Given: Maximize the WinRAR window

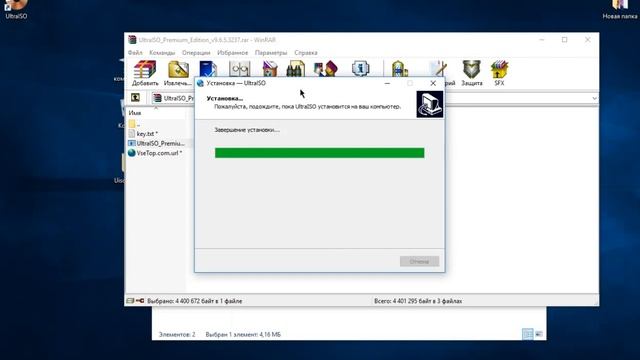Looking at the screenshot, I should tap(564, 40).
